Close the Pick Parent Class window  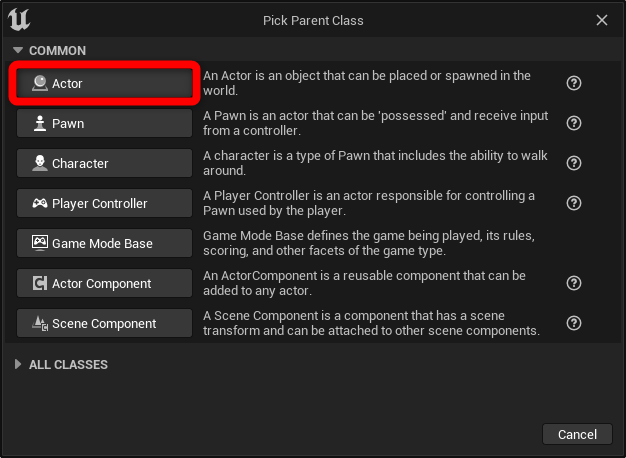[x=602, y=20]
